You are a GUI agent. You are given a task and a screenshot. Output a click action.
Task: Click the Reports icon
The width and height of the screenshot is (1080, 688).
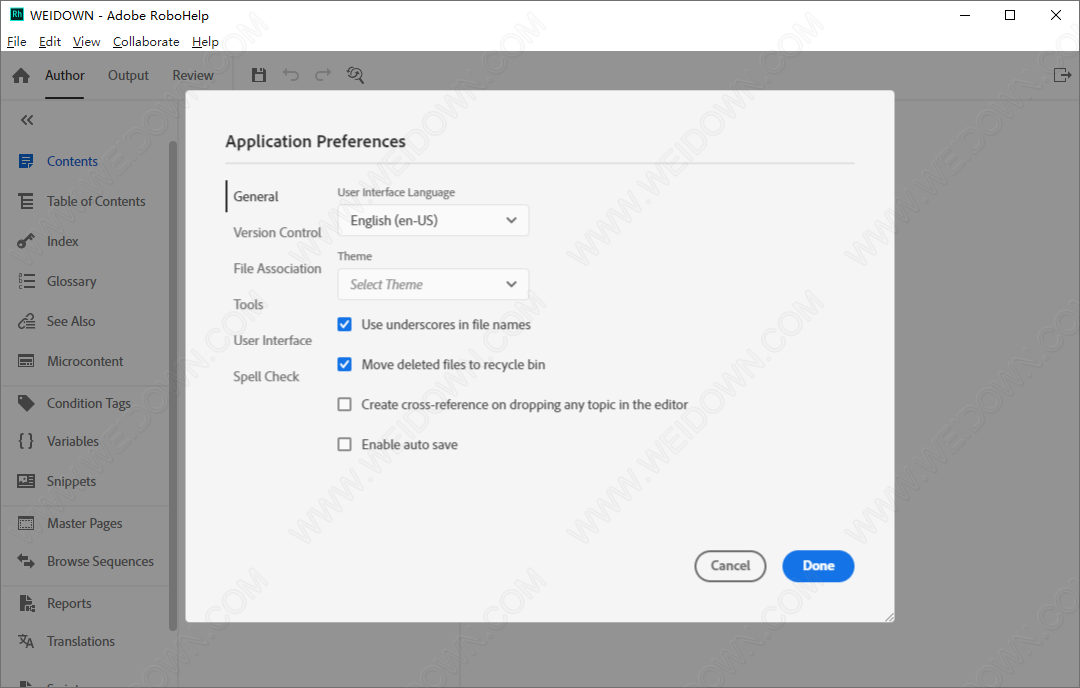[26, 603]
